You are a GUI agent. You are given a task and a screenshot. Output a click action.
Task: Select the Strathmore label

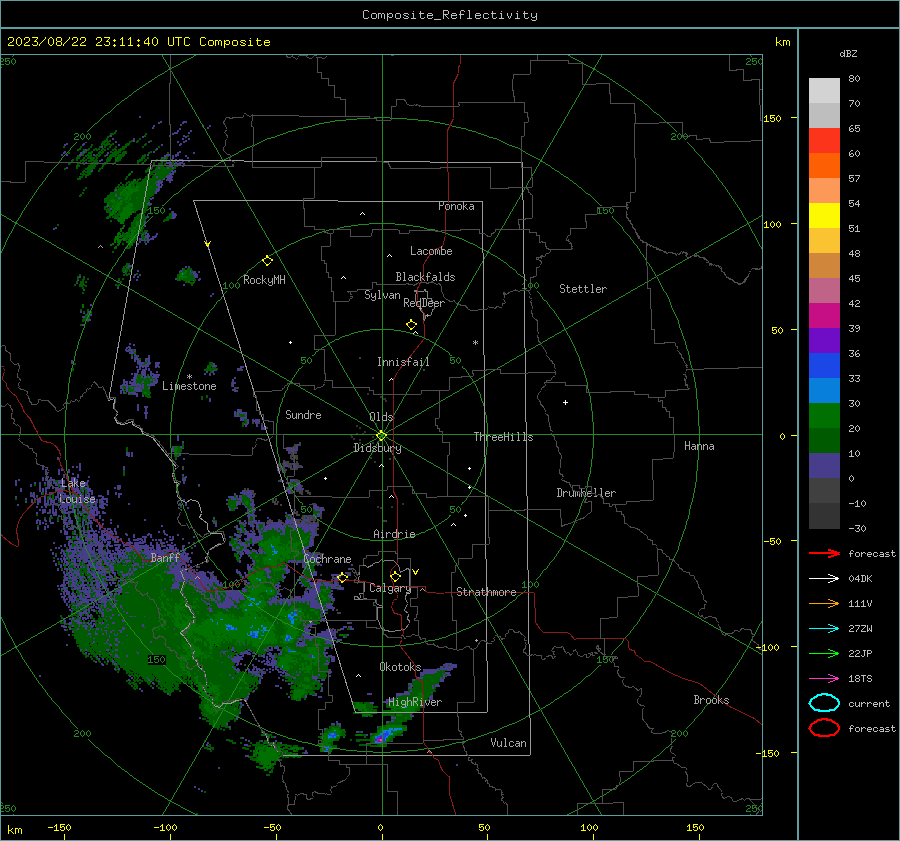pos(486,592)
